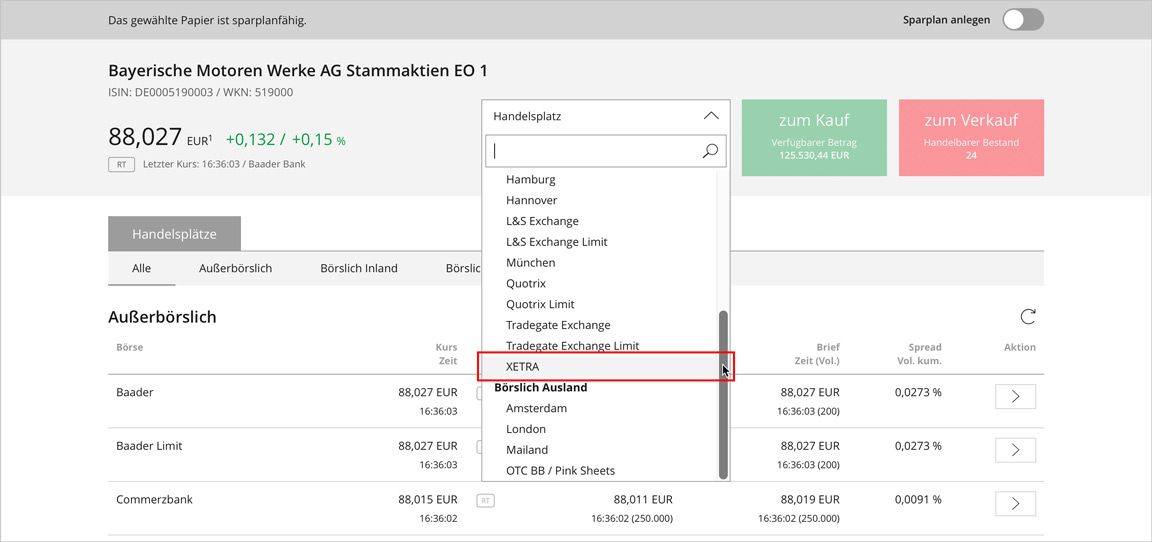Click the RT badge in Commerzbank row
Viewport: 1152px width, 542px height.
pos(486,501)
